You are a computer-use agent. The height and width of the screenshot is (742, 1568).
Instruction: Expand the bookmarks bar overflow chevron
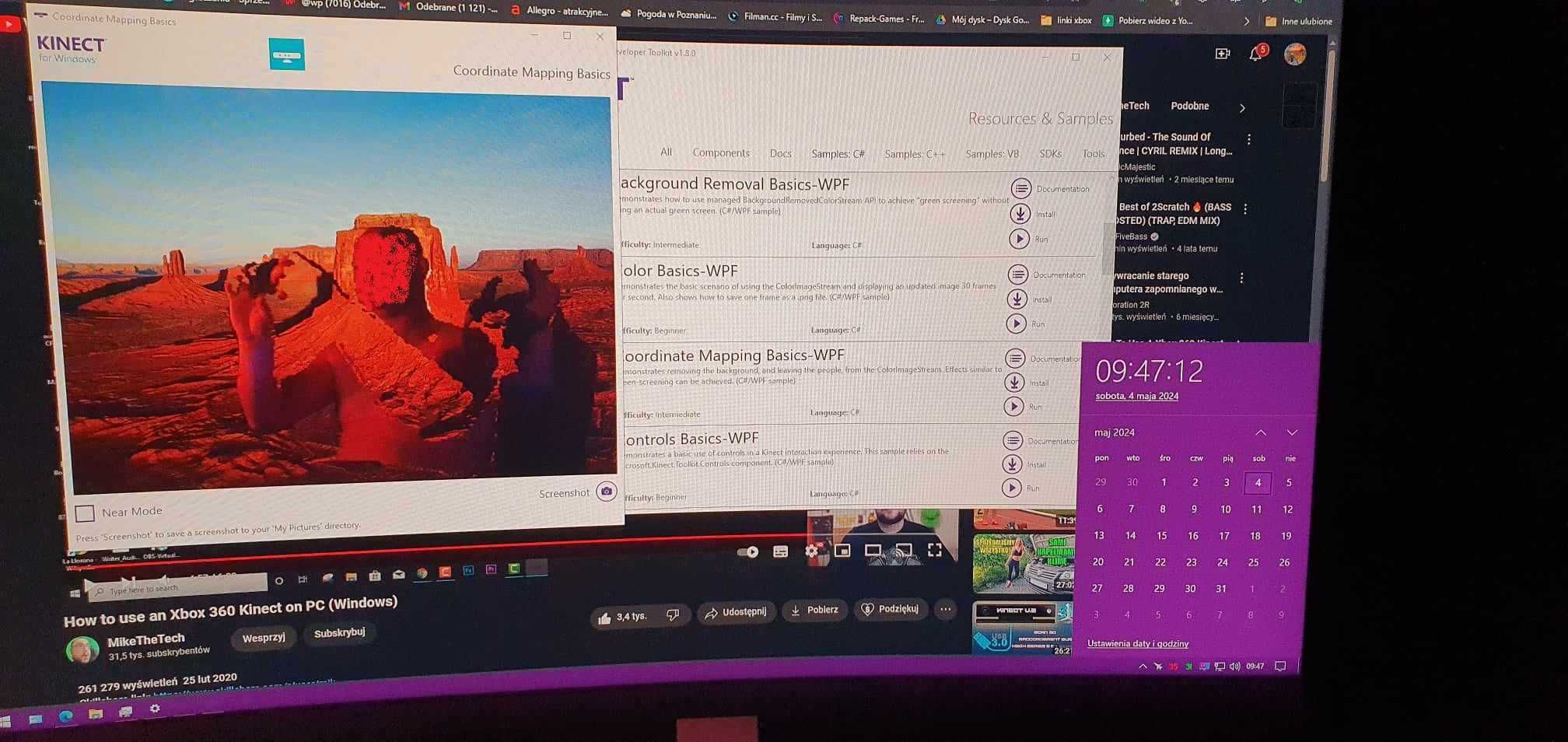(1247, 21)
